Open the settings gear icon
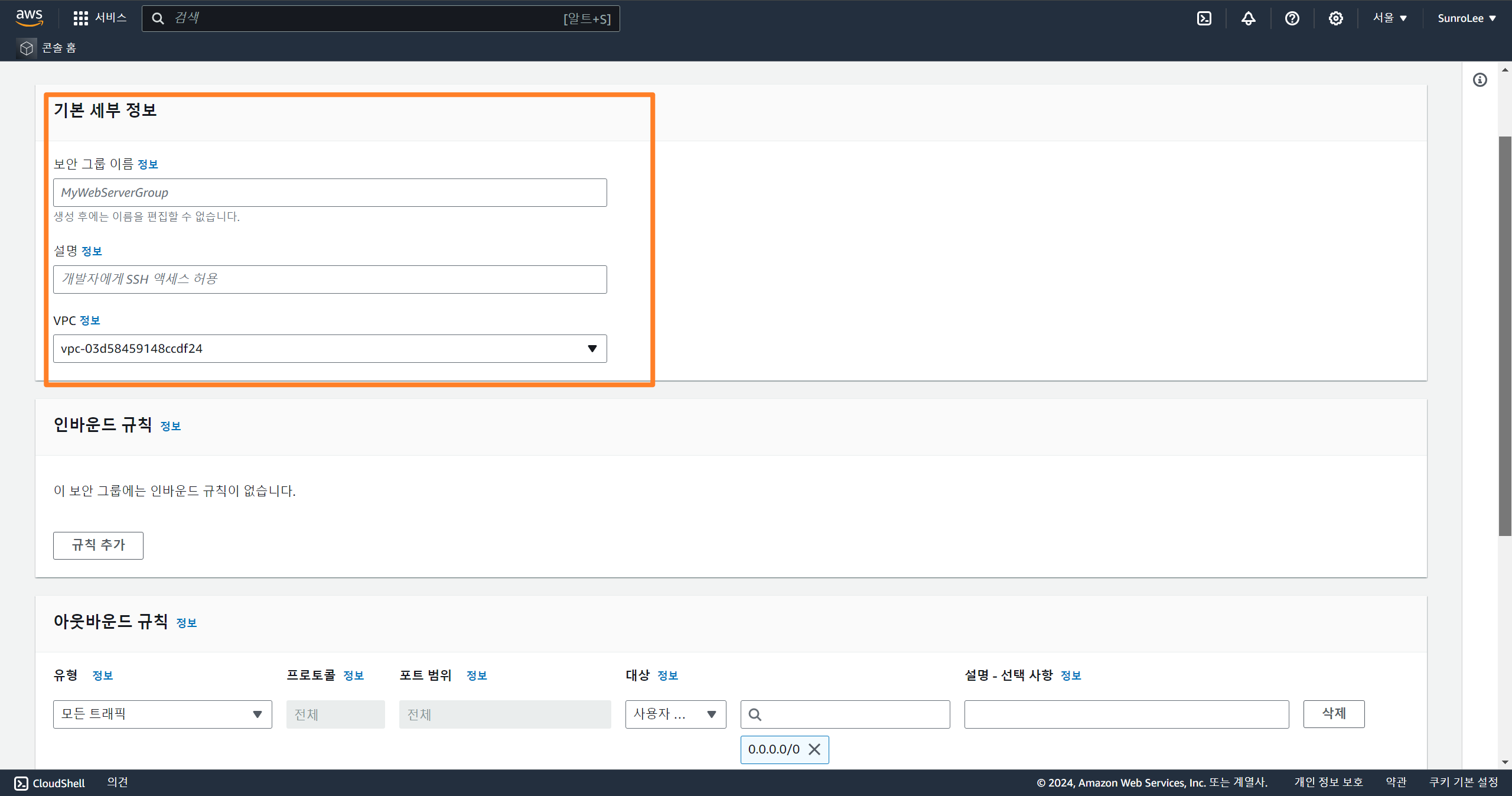 click(1335, 18)
